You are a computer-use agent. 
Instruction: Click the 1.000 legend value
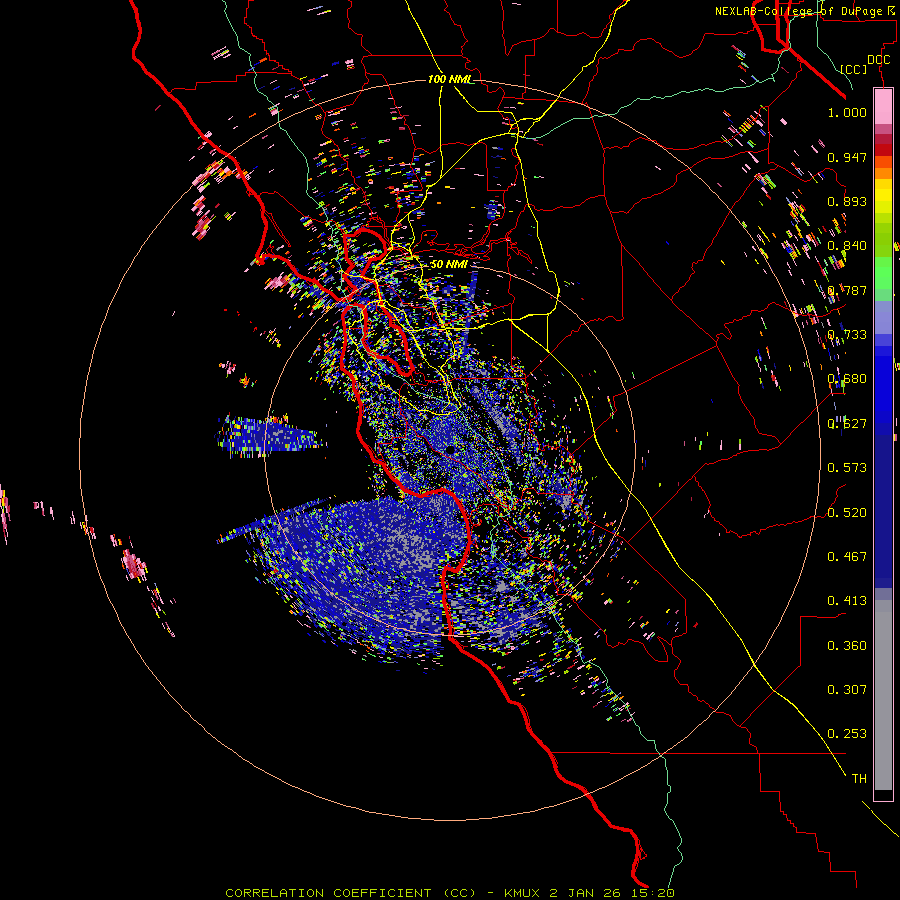coord(847,112)
